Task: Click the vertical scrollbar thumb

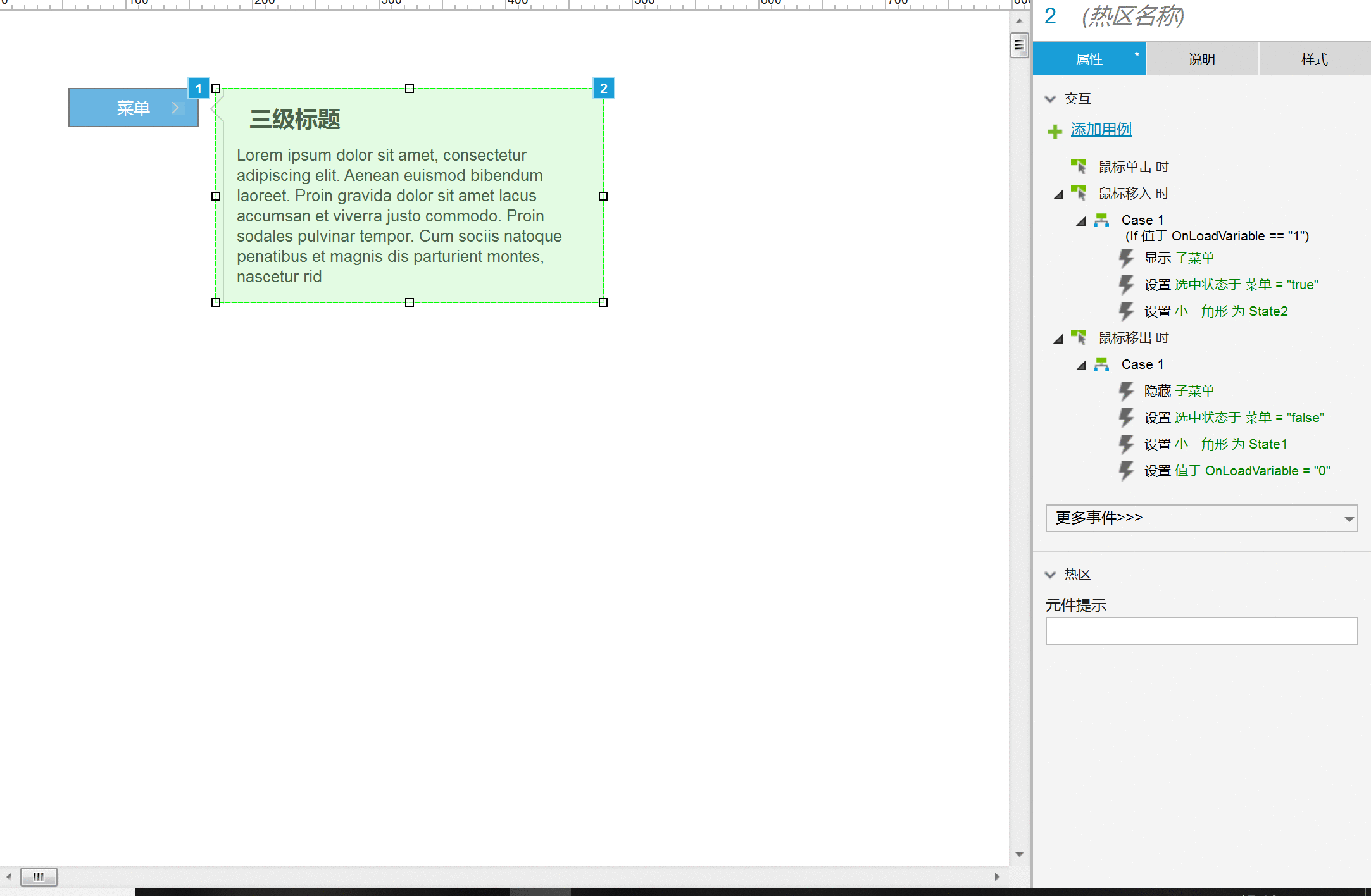Action: click(x=1019, y=44)
